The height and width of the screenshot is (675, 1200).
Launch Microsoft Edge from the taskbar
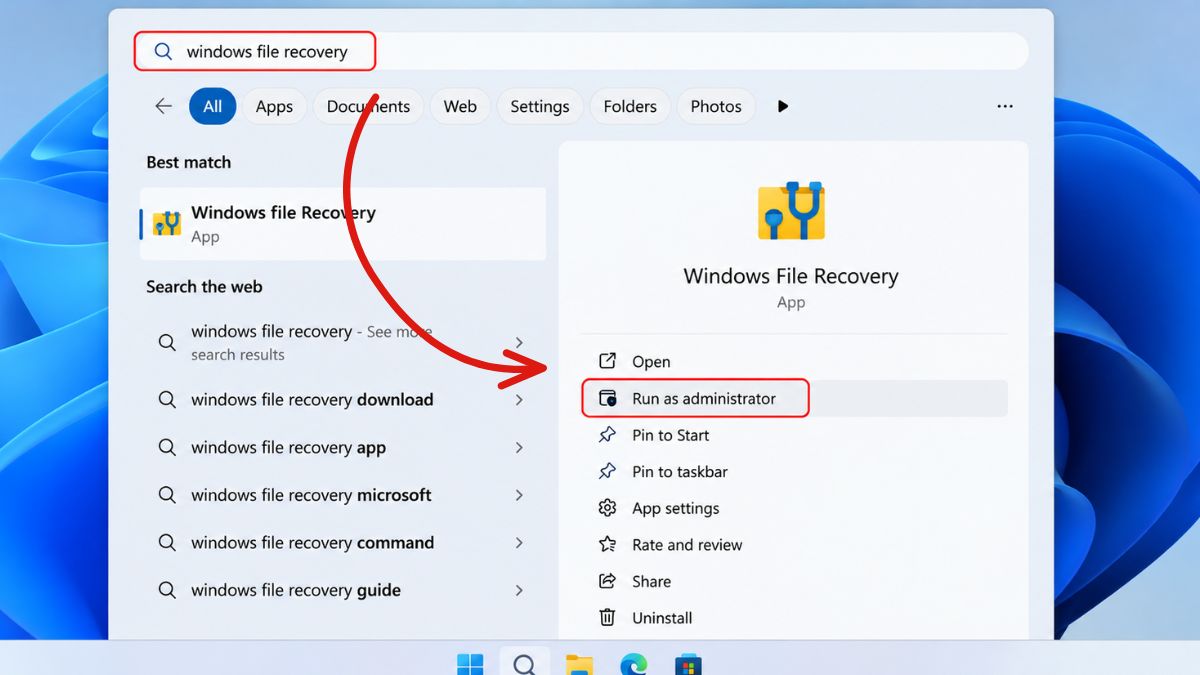(633, 665)
